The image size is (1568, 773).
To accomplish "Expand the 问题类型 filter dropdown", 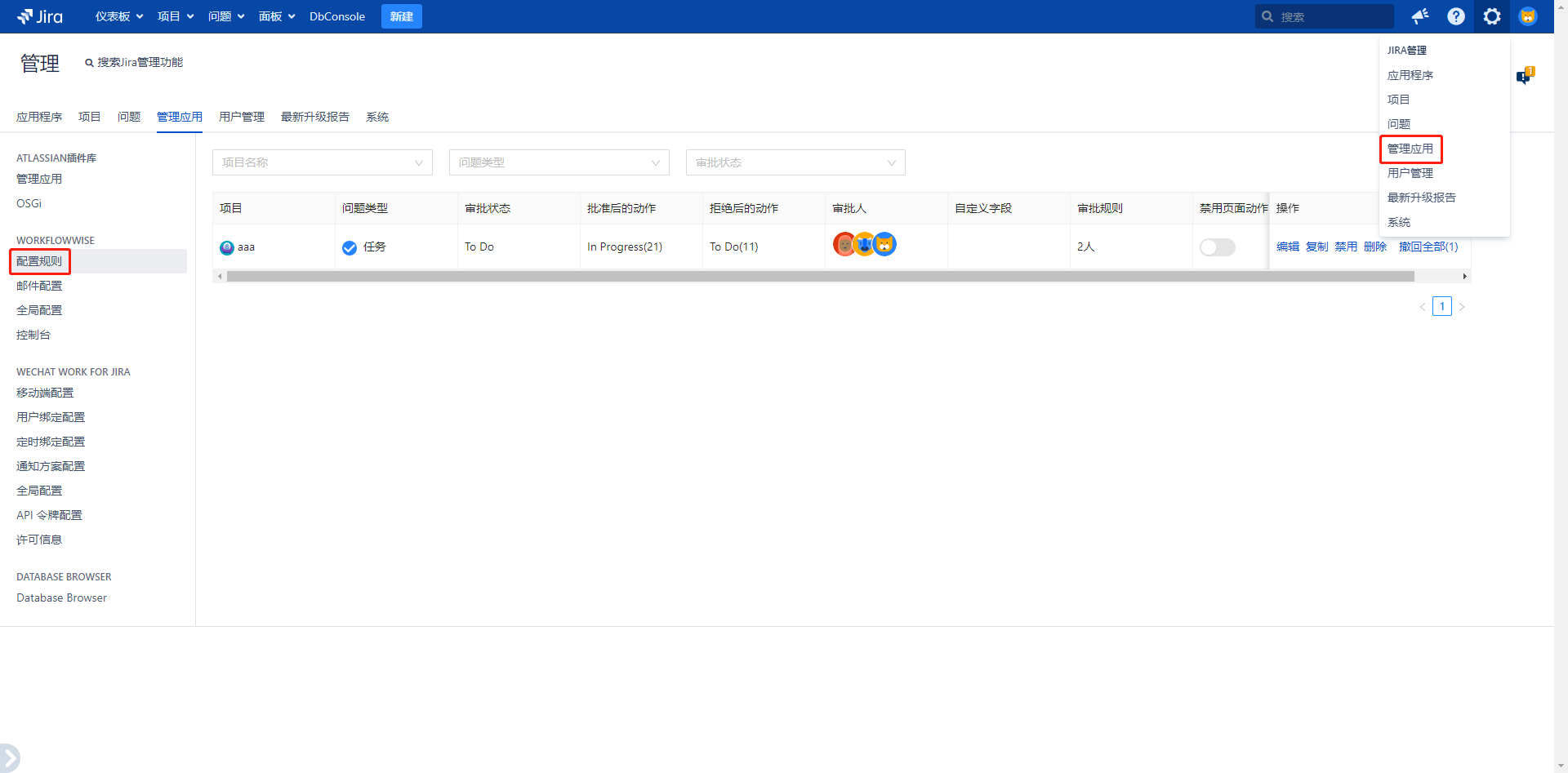I will tap(559, 162).
